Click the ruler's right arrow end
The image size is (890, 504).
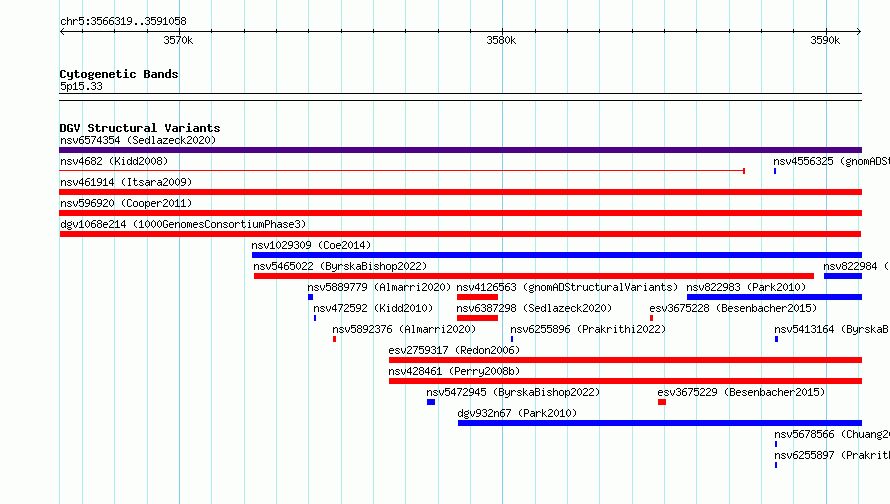tap(859, 31)
